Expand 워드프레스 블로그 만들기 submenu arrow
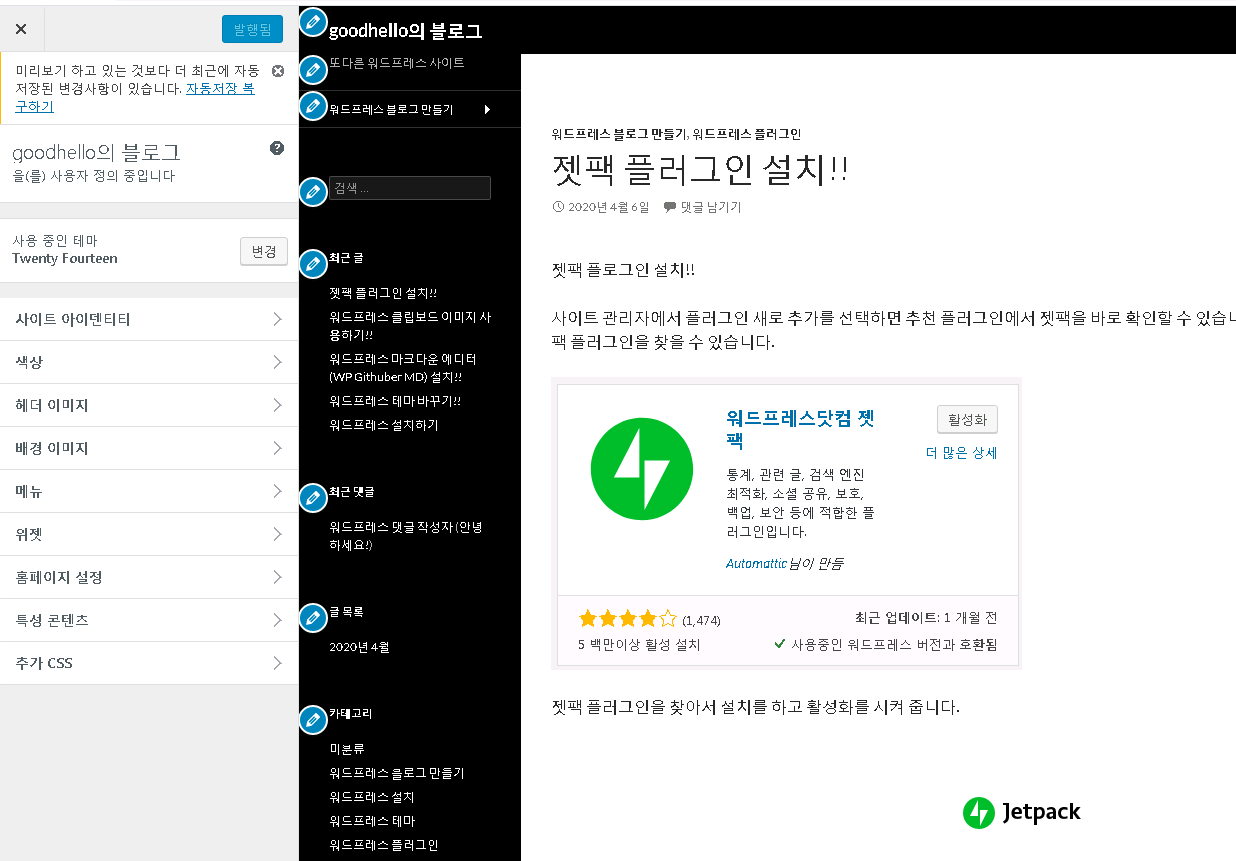Image resolution: width=1236 pixels, height=861 pixels. tap(488, 109)
